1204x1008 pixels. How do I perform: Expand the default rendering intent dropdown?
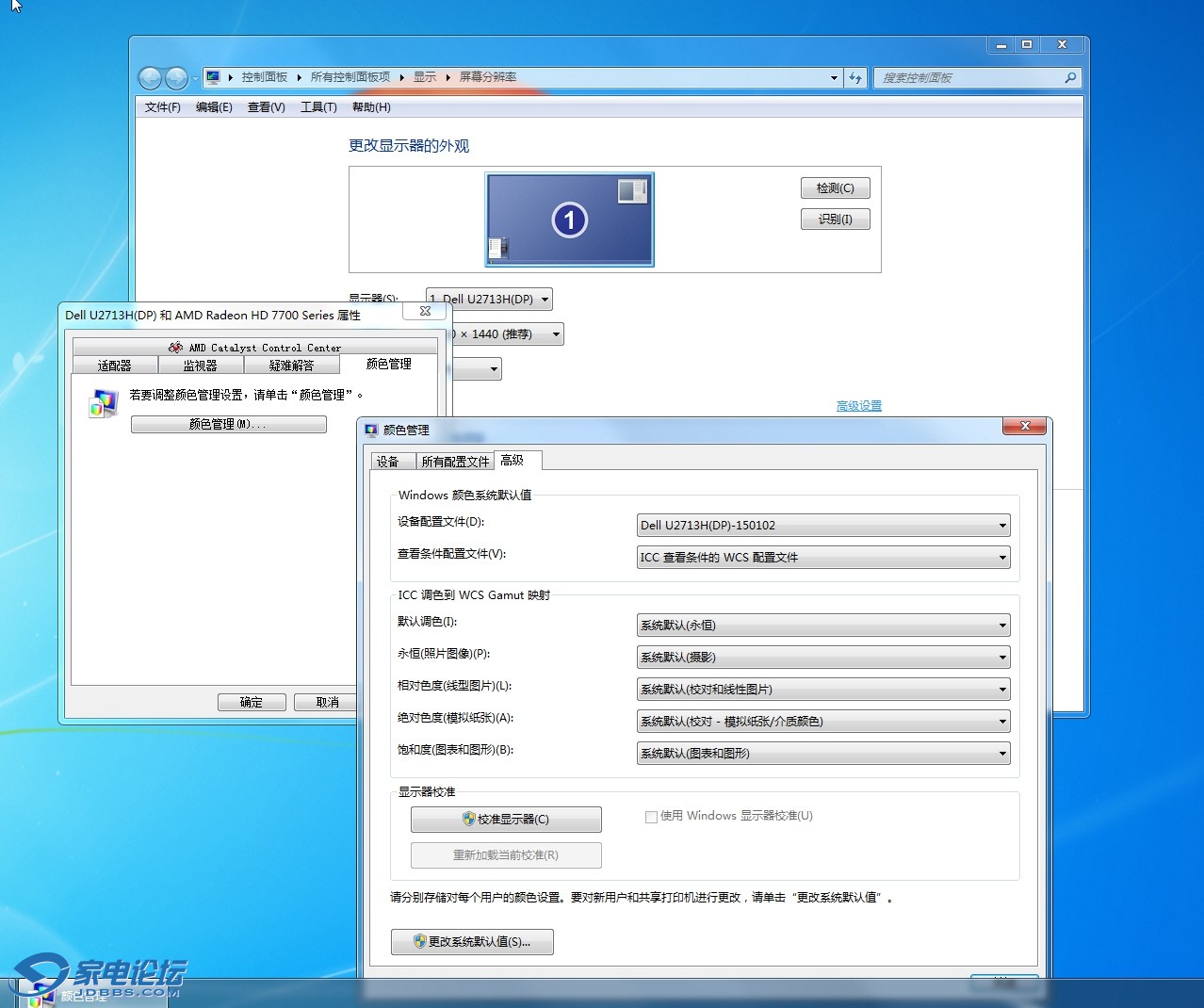click(823, 626)
